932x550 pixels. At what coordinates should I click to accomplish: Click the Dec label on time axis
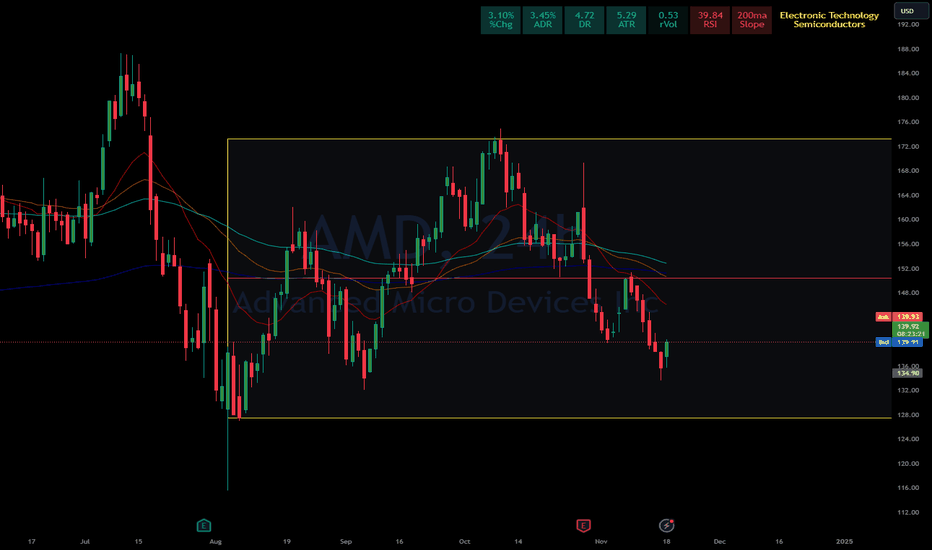tap(720, 542)
